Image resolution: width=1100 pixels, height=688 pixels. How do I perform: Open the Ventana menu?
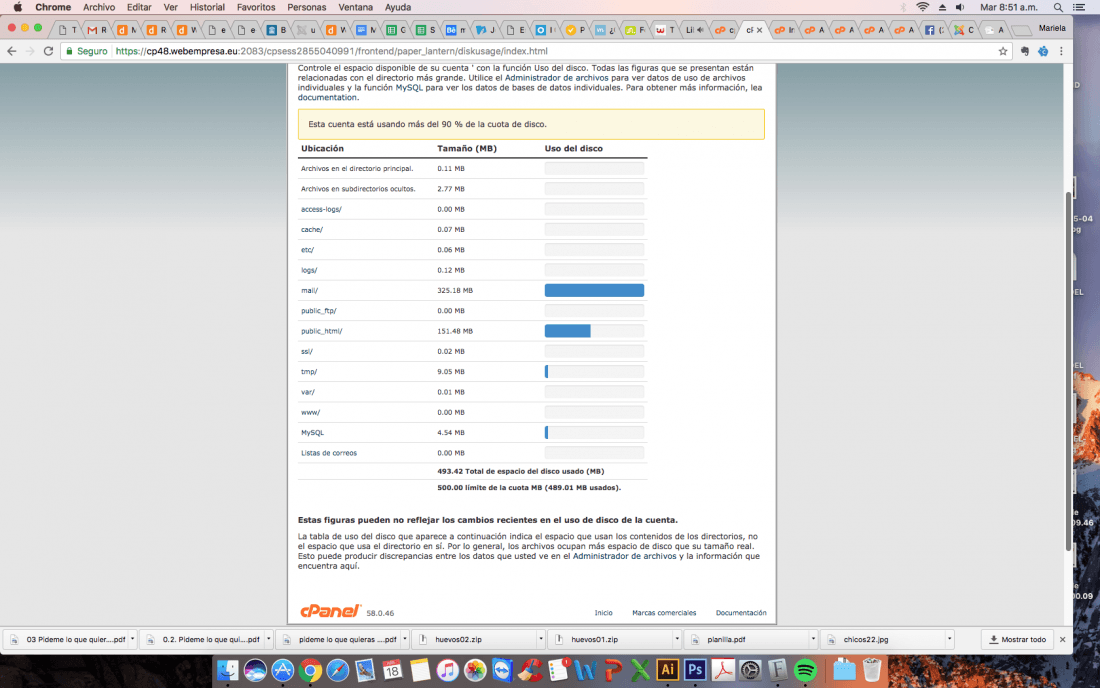(356, 7)
